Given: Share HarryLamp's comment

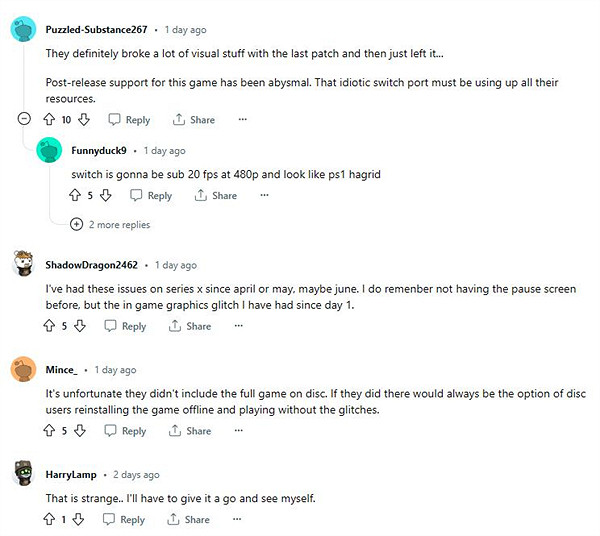Looking at the screenshot, I should (x=189, y=520).
